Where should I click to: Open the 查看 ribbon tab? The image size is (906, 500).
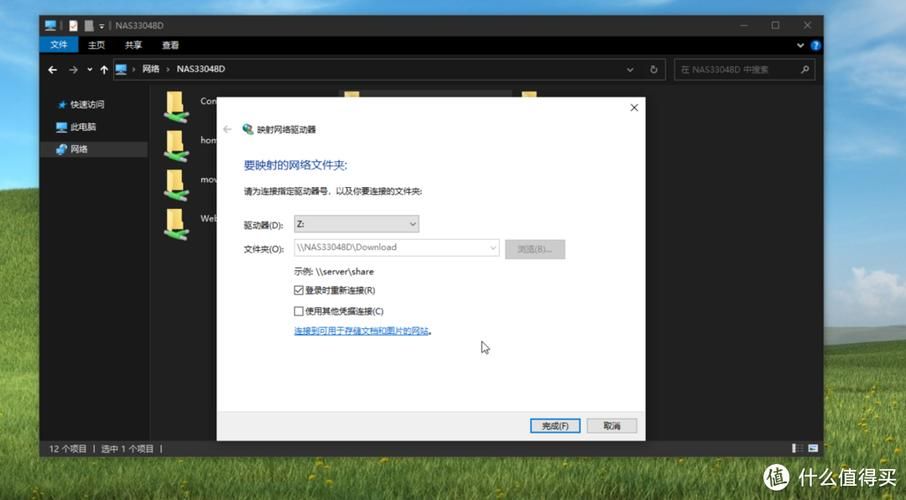click(170, 45)
